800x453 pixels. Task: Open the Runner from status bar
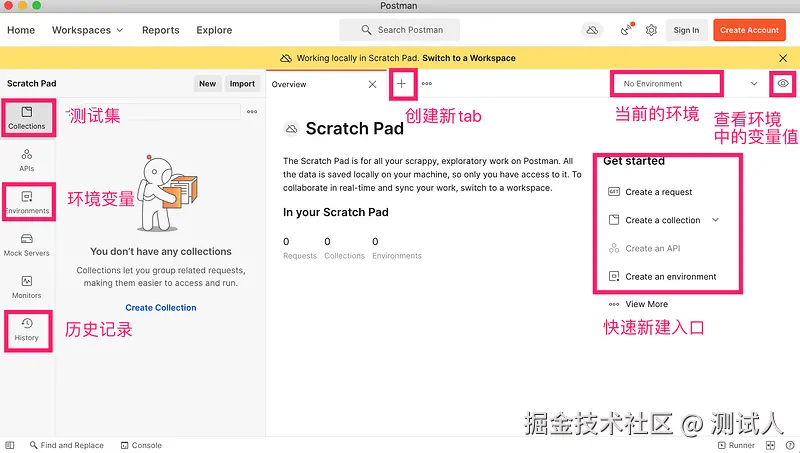pyautogui.click(x=736, y=445)
